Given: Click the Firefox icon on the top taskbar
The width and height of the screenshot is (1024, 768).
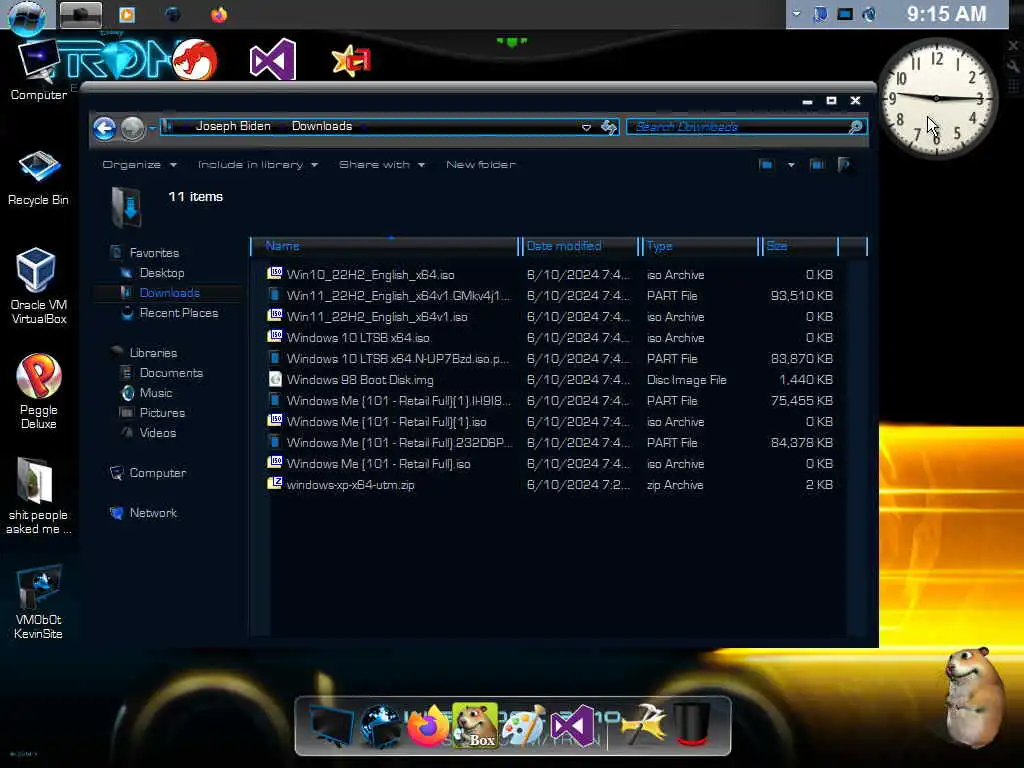Looking at the screenshot, I should [x=219, y=14].
